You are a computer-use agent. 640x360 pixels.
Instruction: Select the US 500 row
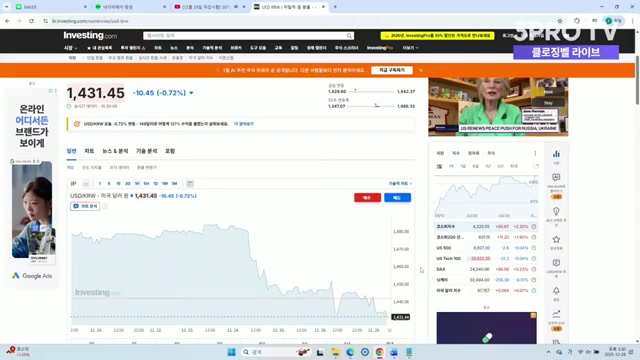coord(486,248)
